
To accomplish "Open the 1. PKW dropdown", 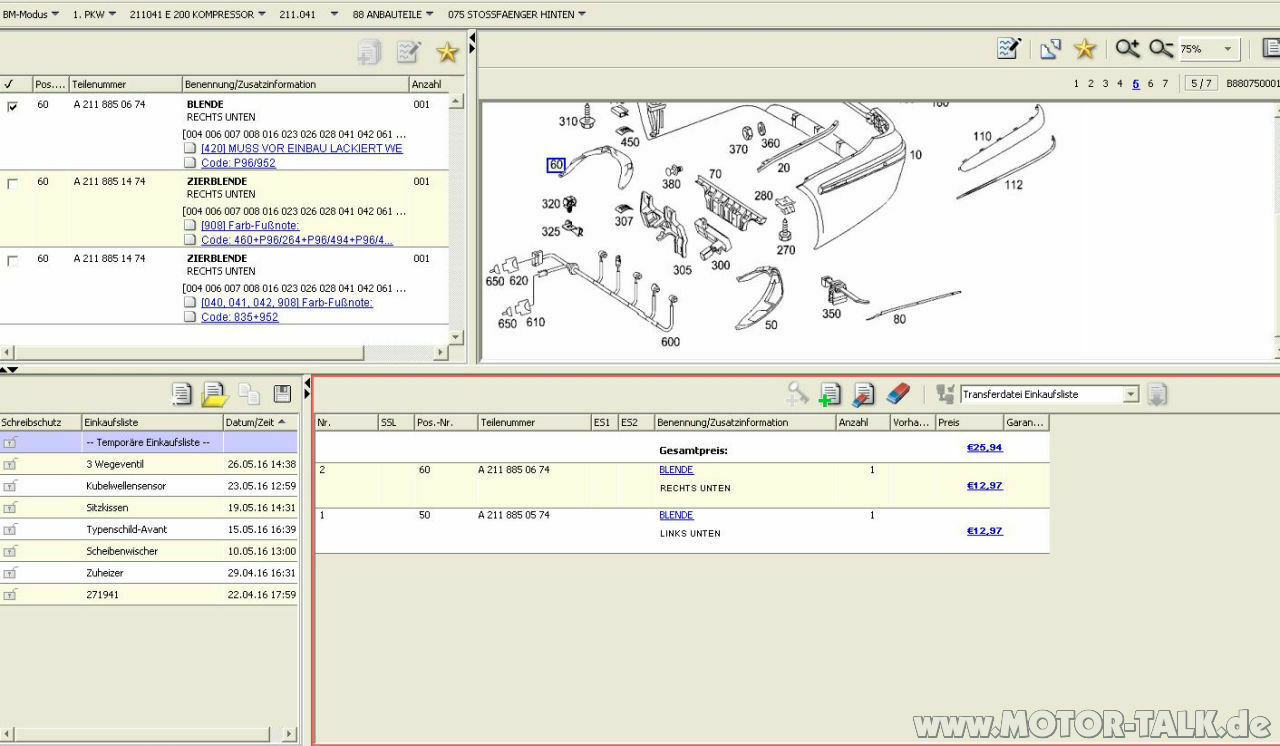I will (x=95, y=15).
